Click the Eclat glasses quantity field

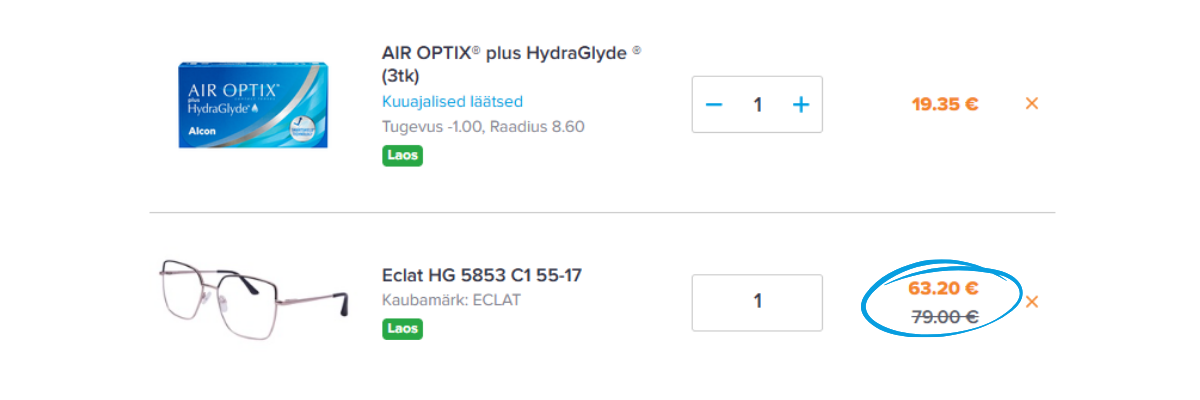(757, 302)
